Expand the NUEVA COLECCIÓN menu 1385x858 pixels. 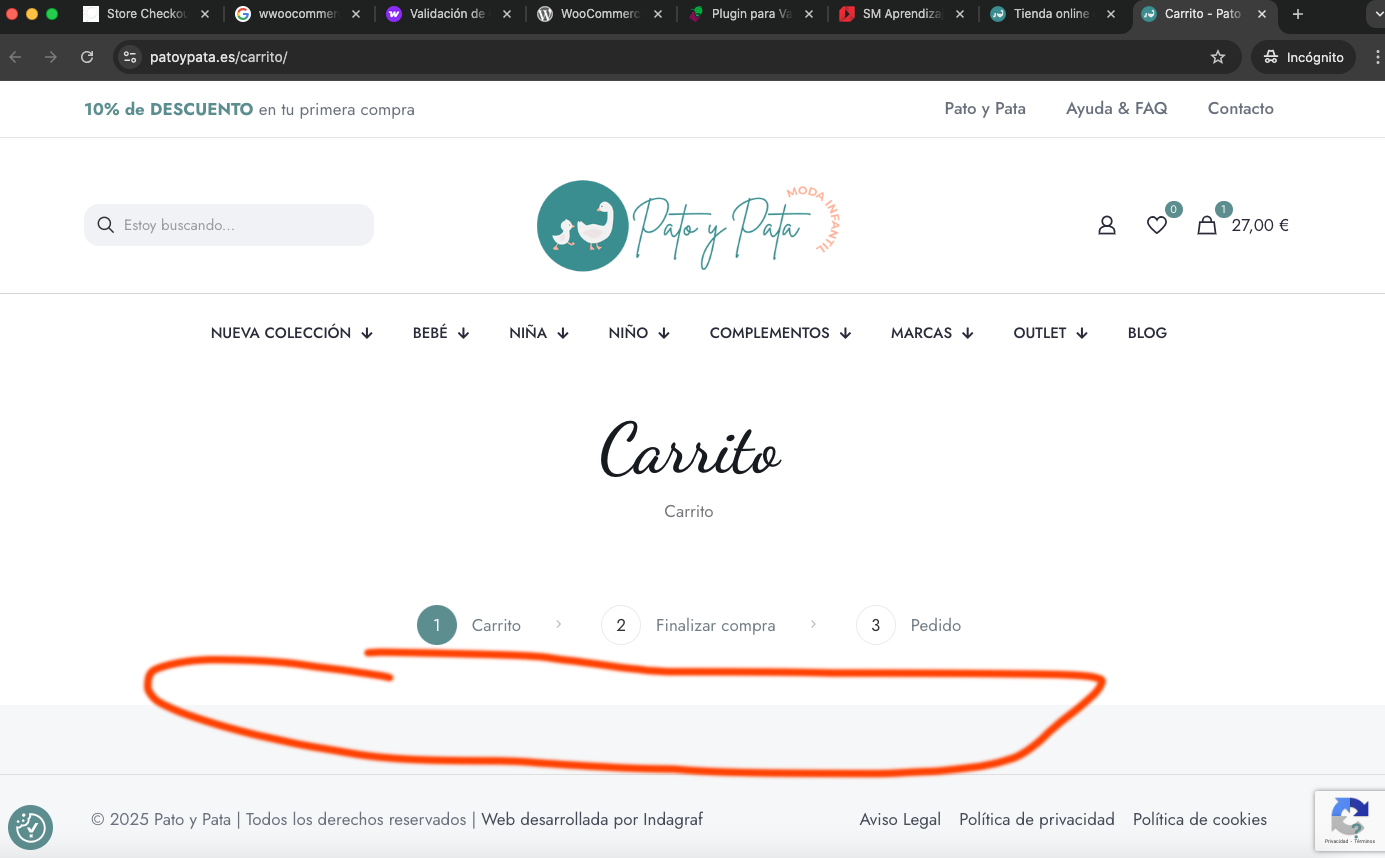pyautogui.click(x=291, y=333)
